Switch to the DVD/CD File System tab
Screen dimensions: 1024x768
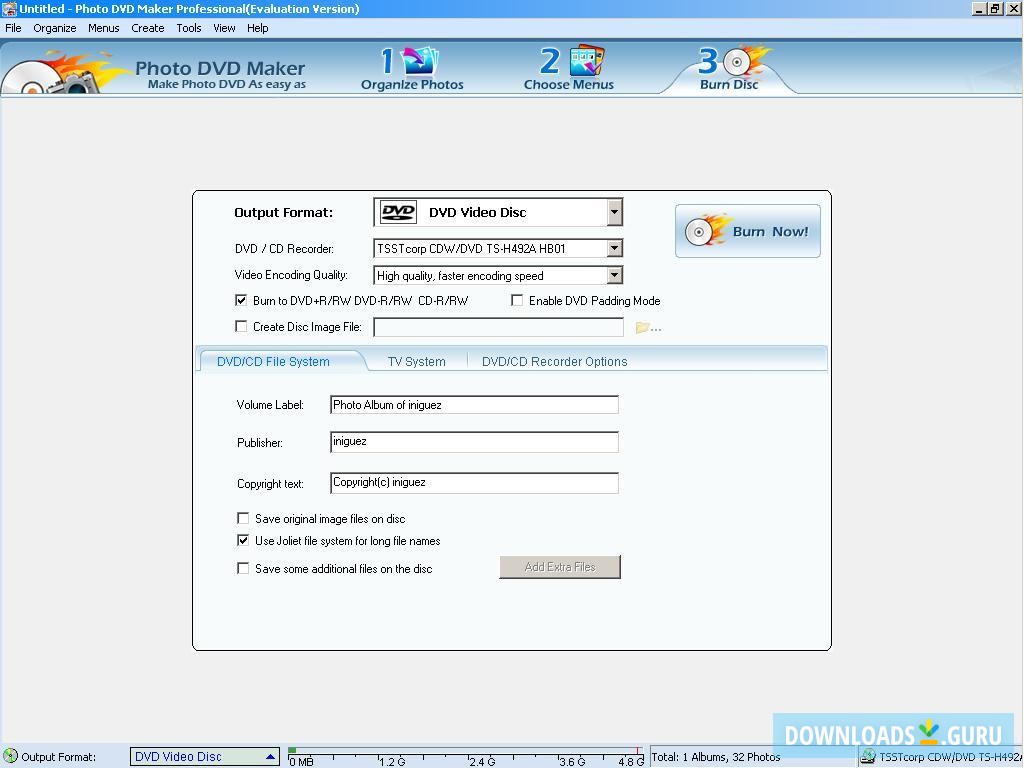click(273, 361)
